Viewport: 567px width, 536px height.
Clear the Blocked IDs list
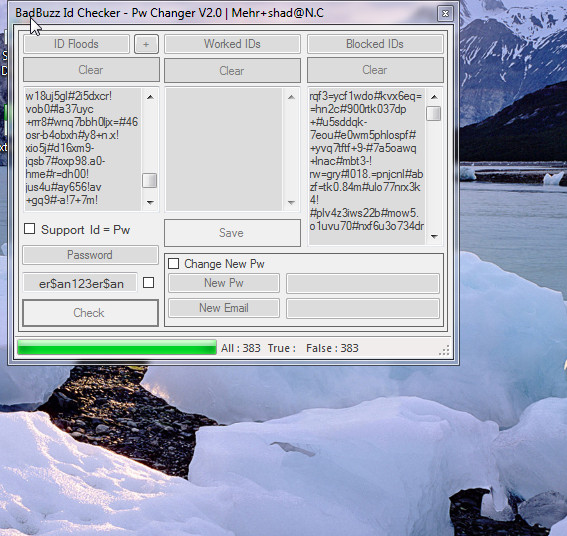pyautogui.click(x=375, y=70)
